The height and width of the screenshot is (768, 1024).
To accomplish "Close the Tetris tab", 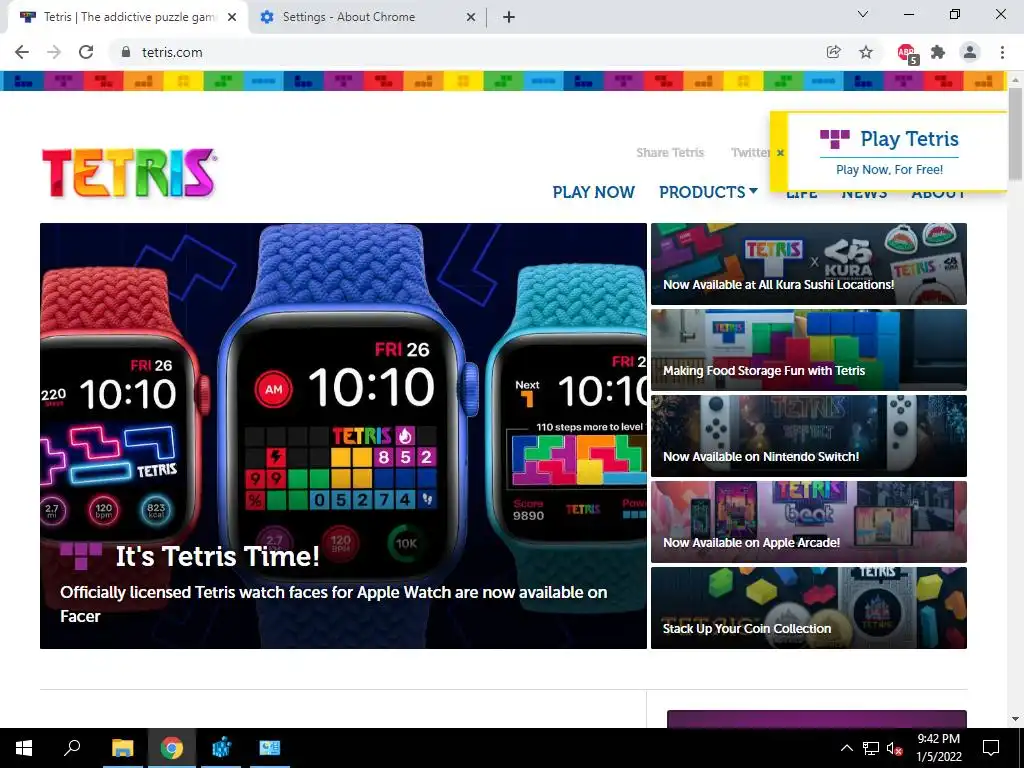I will (232, 18).
